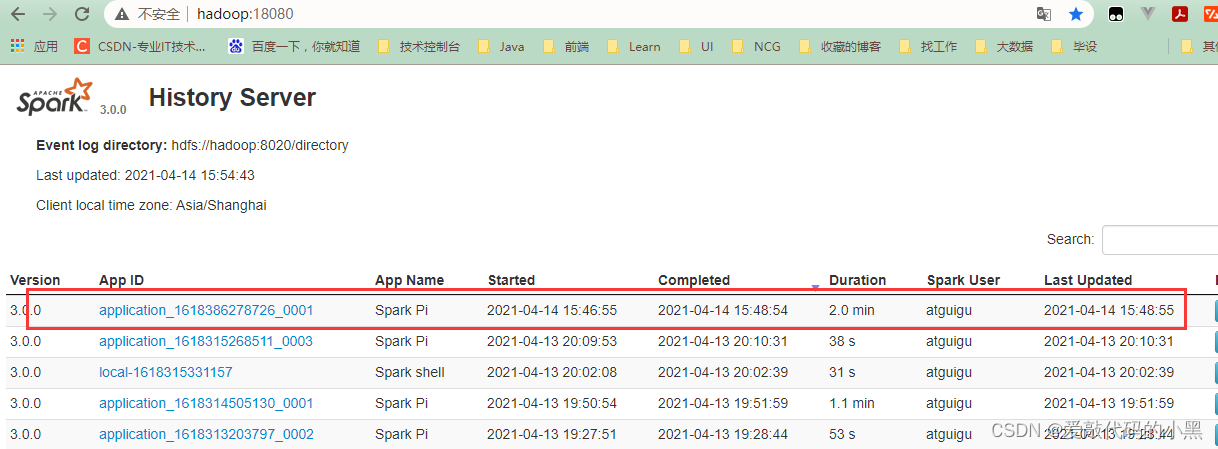Open the NCG bookmark folder
The image size is (1218, 449).
pyautogui.click(x=756, y=46)
